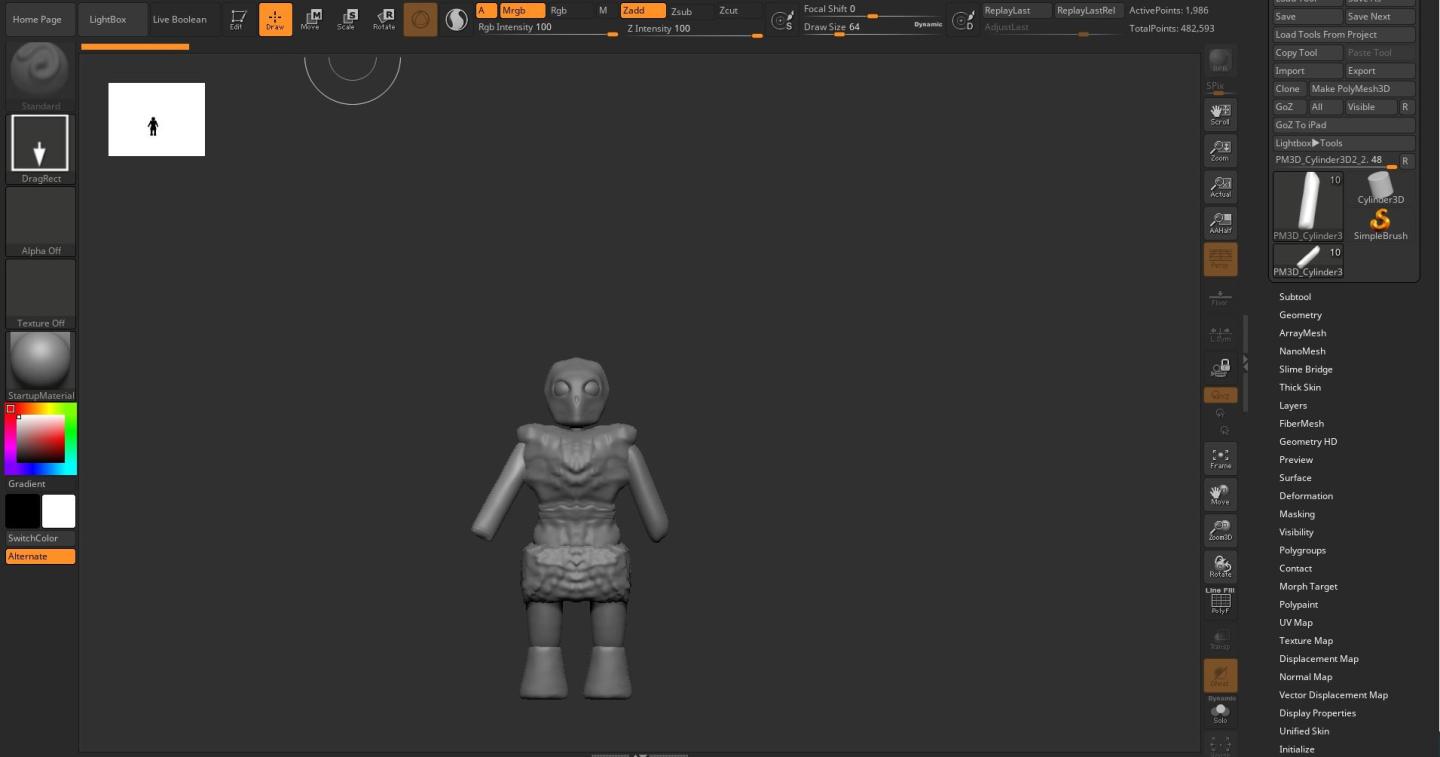The height and width of the screenshot is (757, 1440).
Task: Switch to the Move transform tool
Action: point(311,19)
